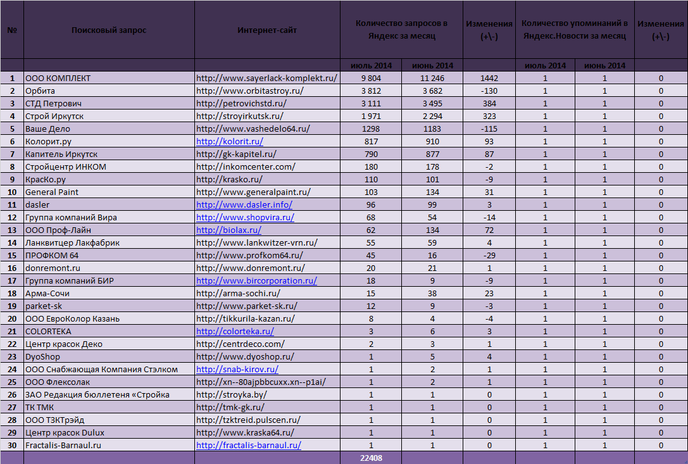Open the http://colorteka.ru/ hyperlink
This screenshot has height=464, width=688.
coord(235,331)
